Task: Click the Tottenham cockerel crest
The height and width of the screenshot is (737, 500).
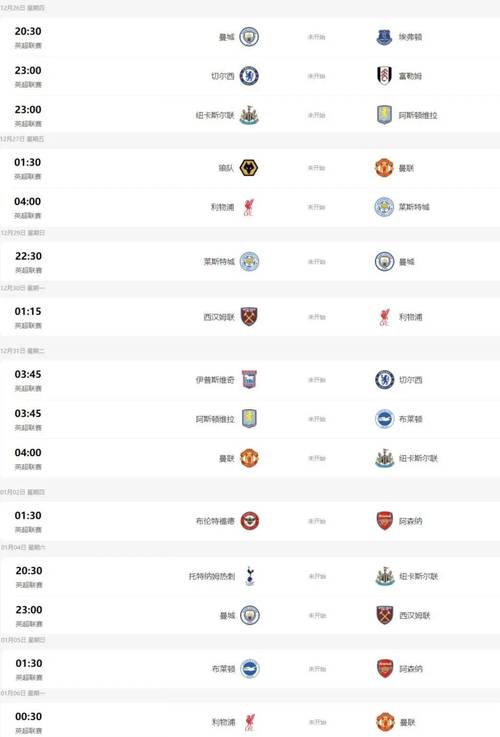Action: pos(250,576)
